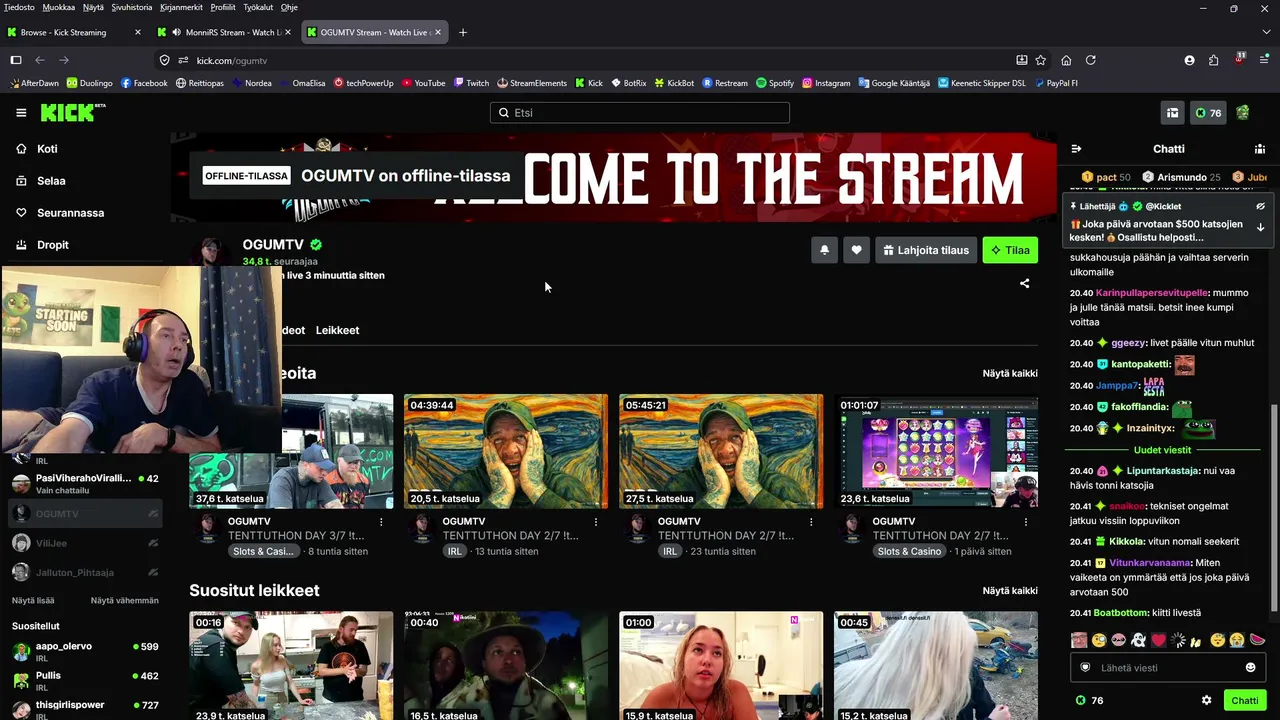This screenshot has height=720, width=1280.
Task: Insert the red heart emote in chat
Action: (x=1158, y=640)
